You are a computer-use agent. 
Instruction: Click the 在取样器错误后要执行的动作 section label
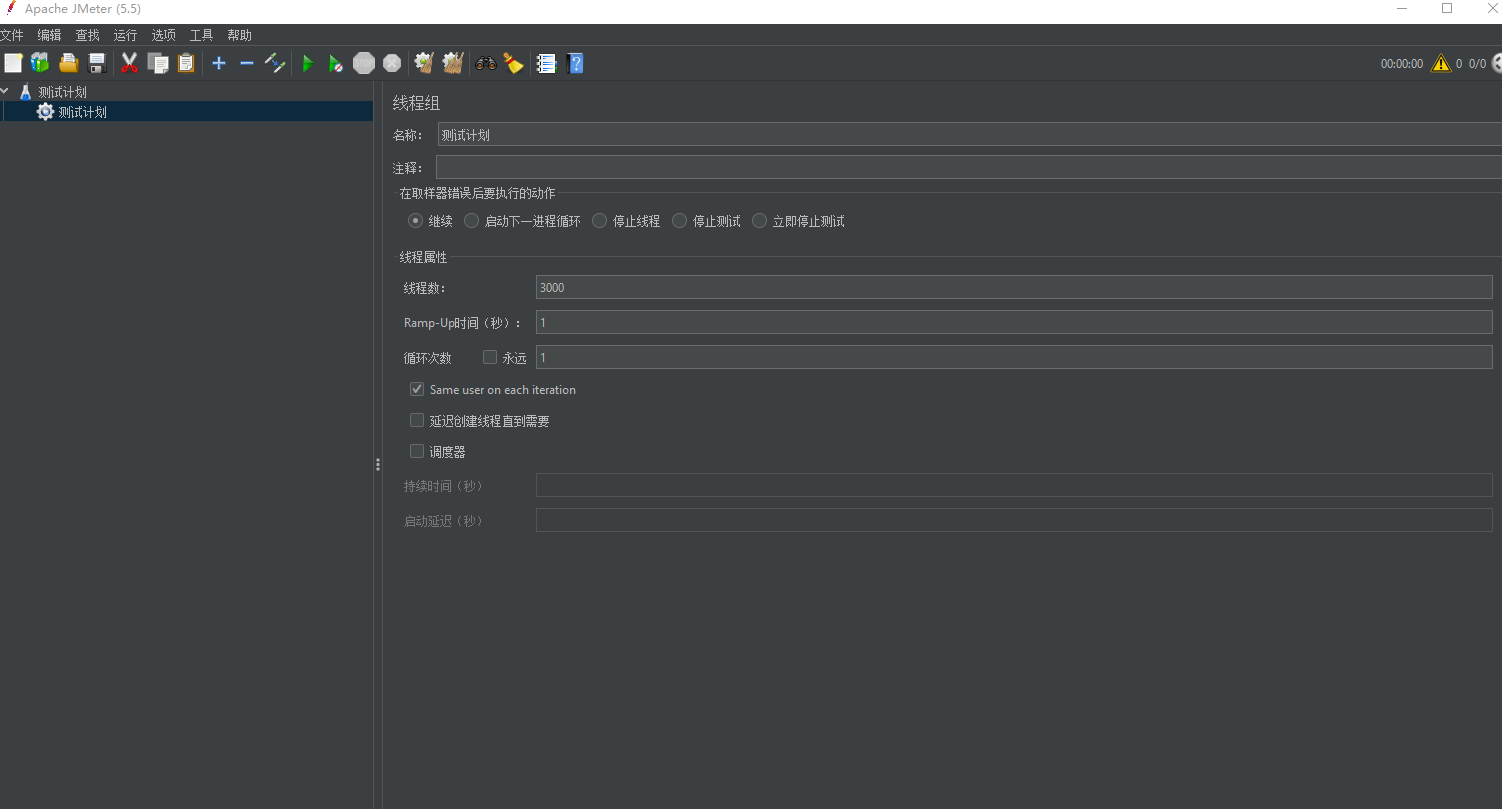click(x=477, y=193)
